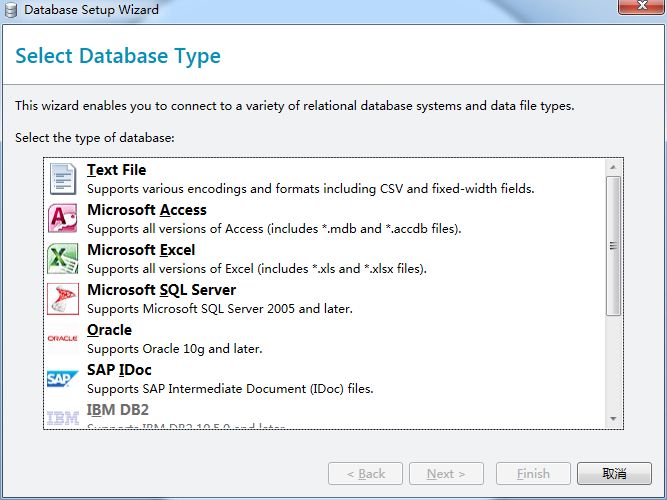Choose the SAP IDoc option

click(119, 370)
